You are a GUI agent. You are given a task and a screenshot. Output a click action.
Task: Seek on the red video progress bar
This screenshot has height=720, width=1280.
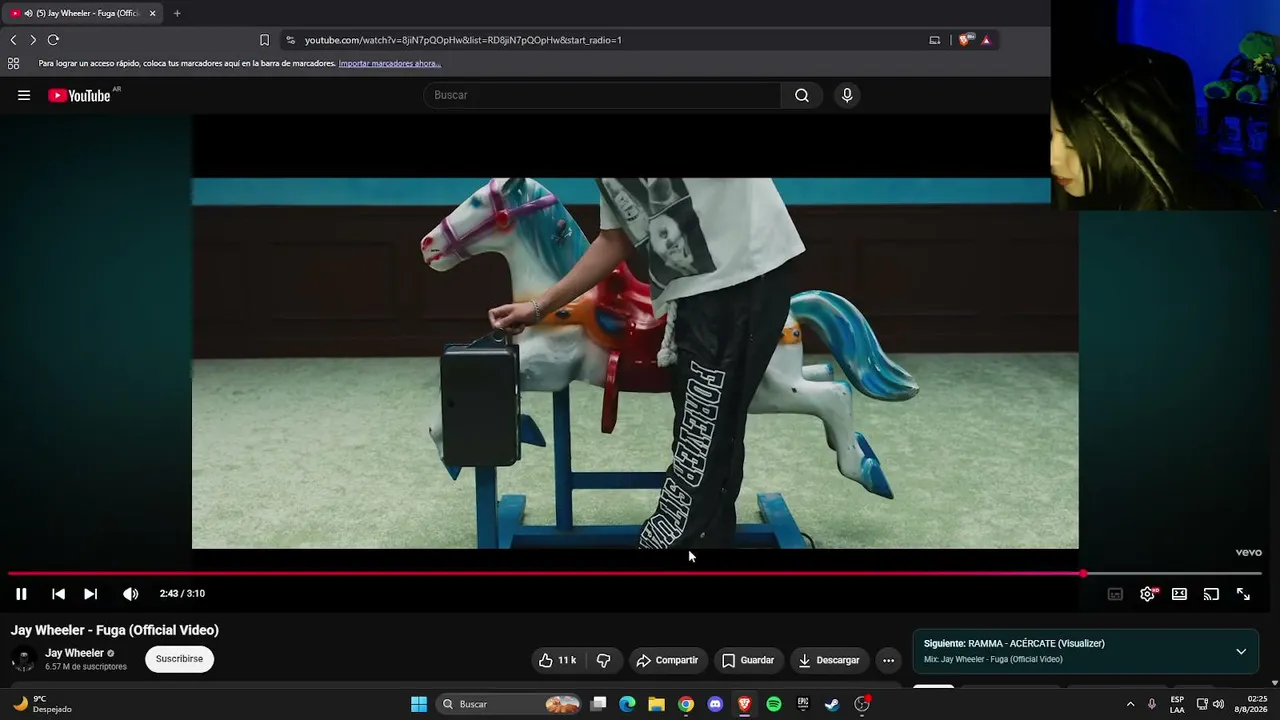point(634,573)
